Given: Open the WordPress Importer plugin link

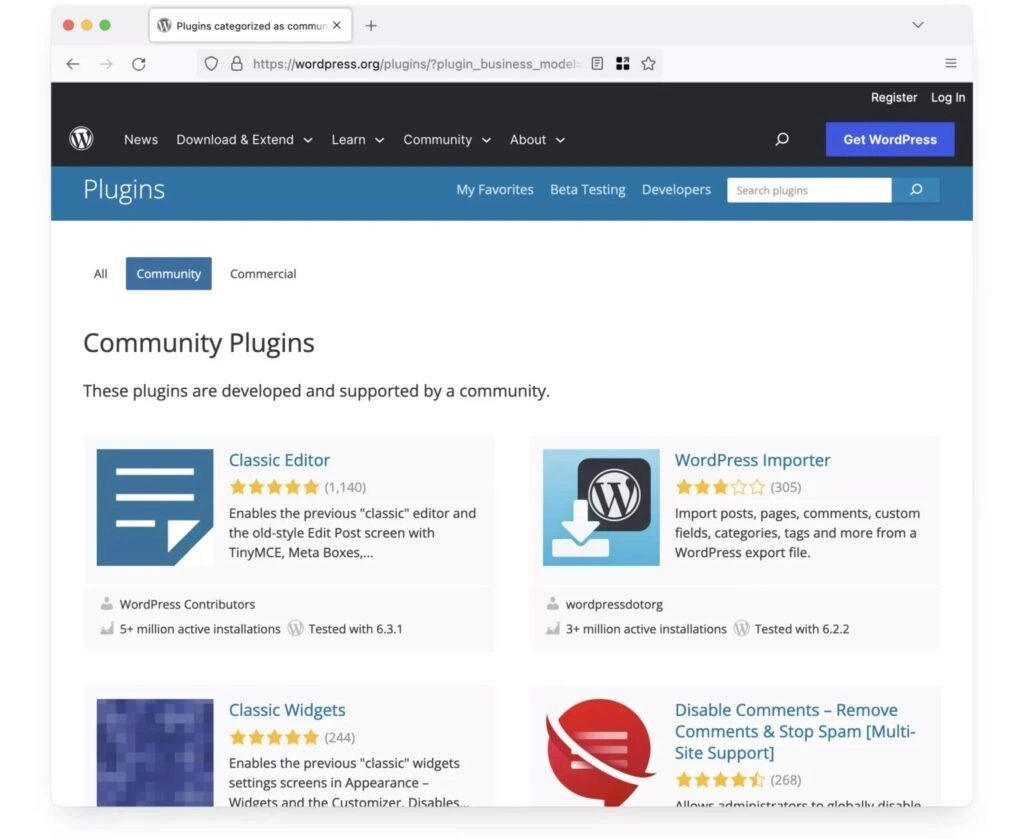Looking at the screenshot, I should 752,460.
